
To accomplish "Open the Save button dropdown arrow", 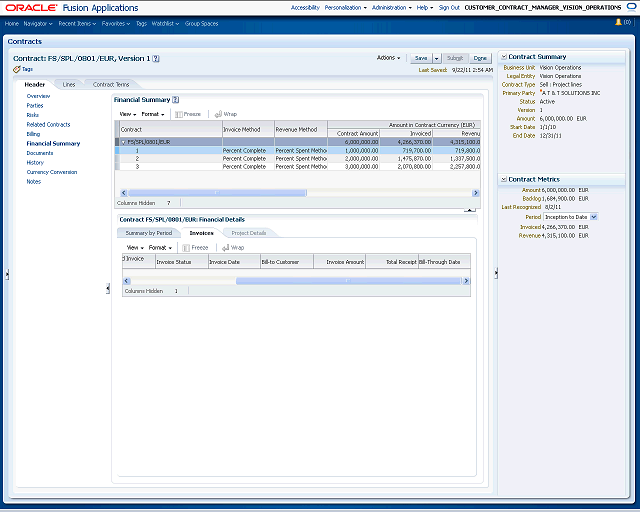I will tap(436, 59).
